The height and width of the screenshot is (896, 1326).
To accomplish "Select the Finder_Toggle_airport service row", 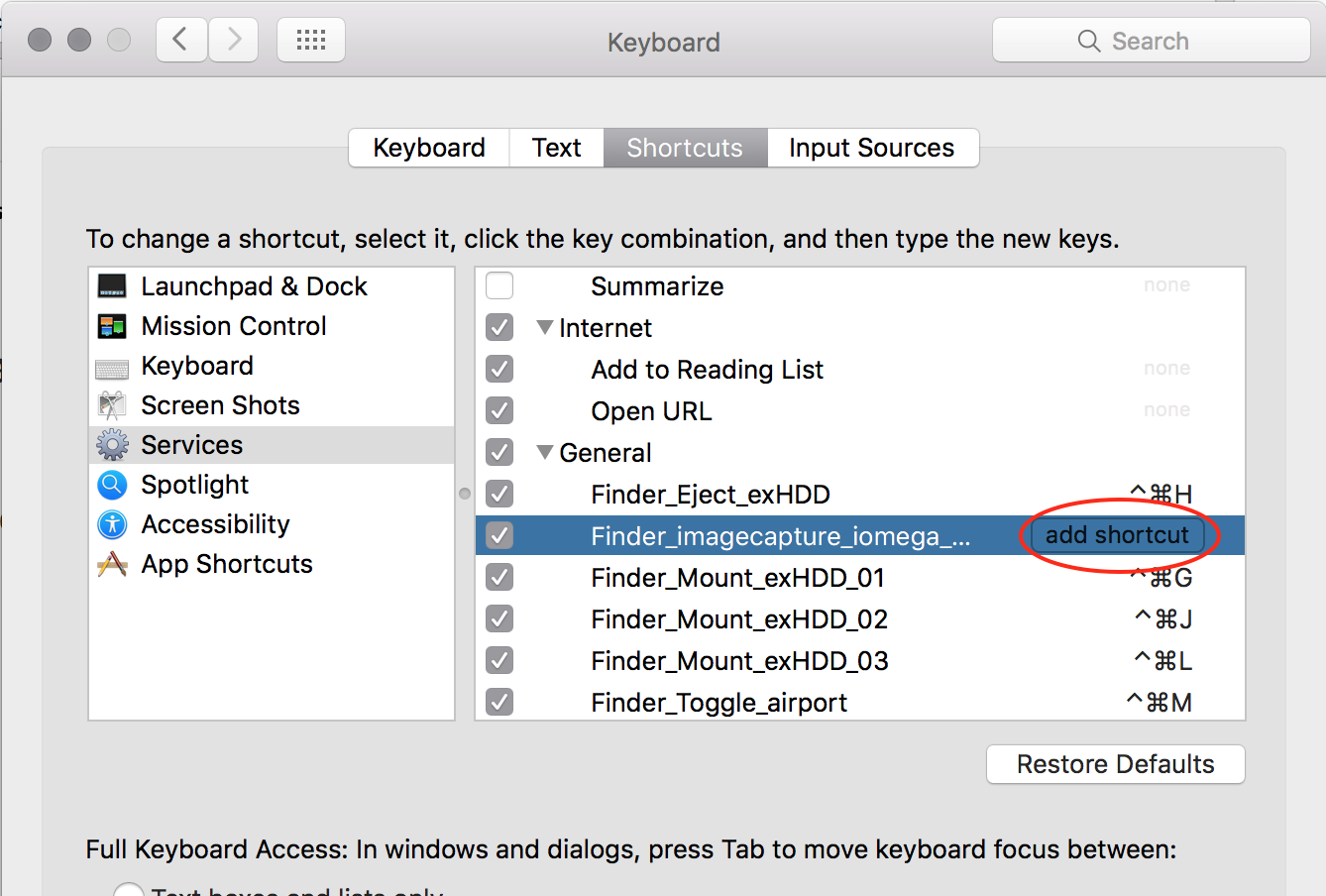I will click(718, 703).
